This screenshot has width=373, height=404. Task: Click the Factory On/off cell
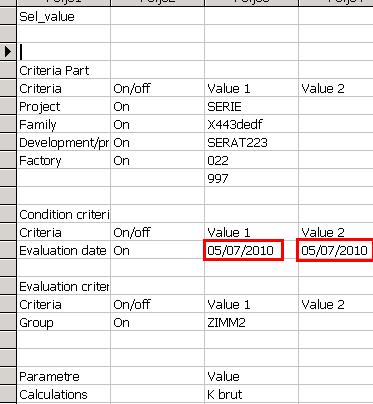pos(157,160)
